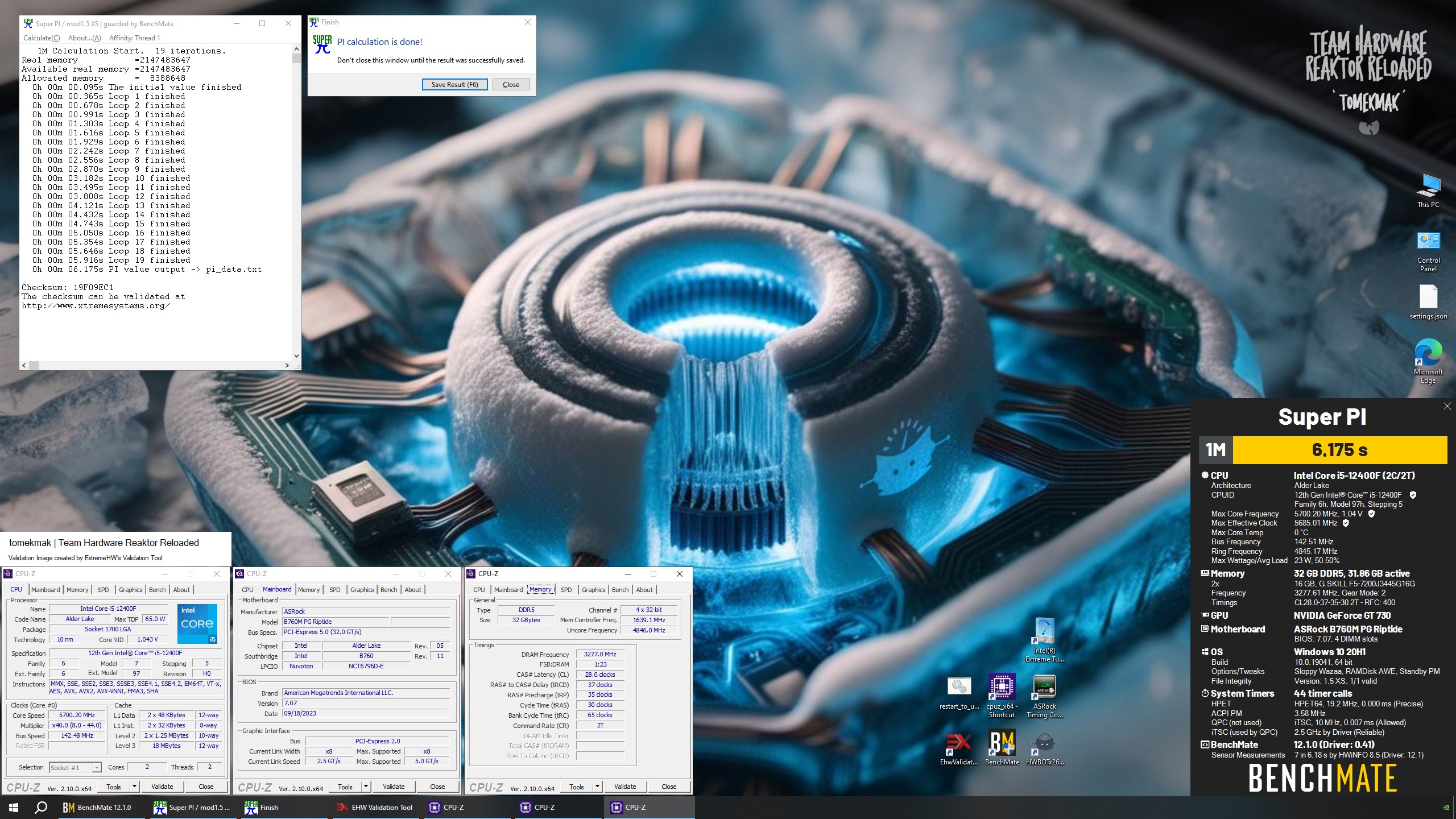Switch to Mainboard tab in first CPU-Z

pyautogui.click(x=45, y=590)
